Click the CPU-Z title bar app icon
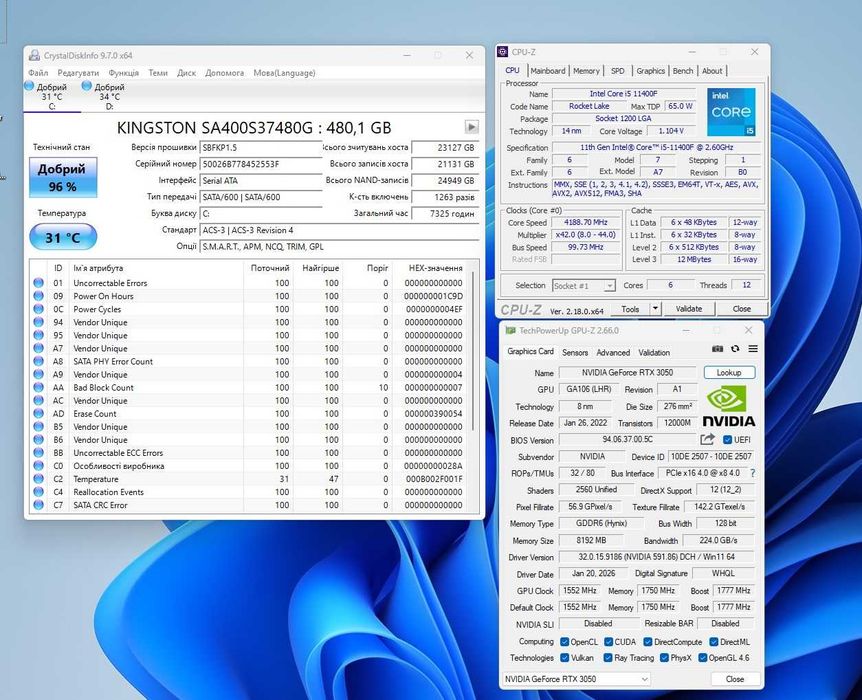The height and width of the screenshot is (700, 862). pyautogui.click(x=502, y=52)
